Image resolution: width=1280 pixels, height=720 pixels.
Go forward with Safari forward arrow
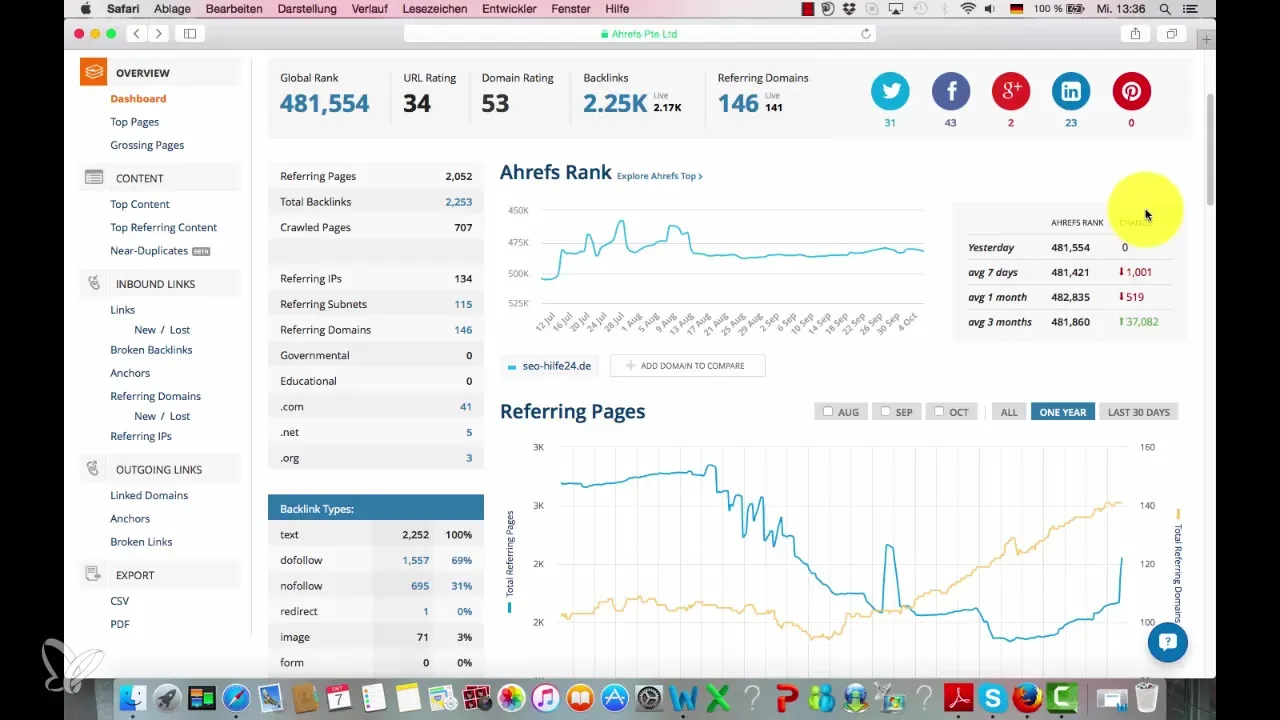point(159,33)
